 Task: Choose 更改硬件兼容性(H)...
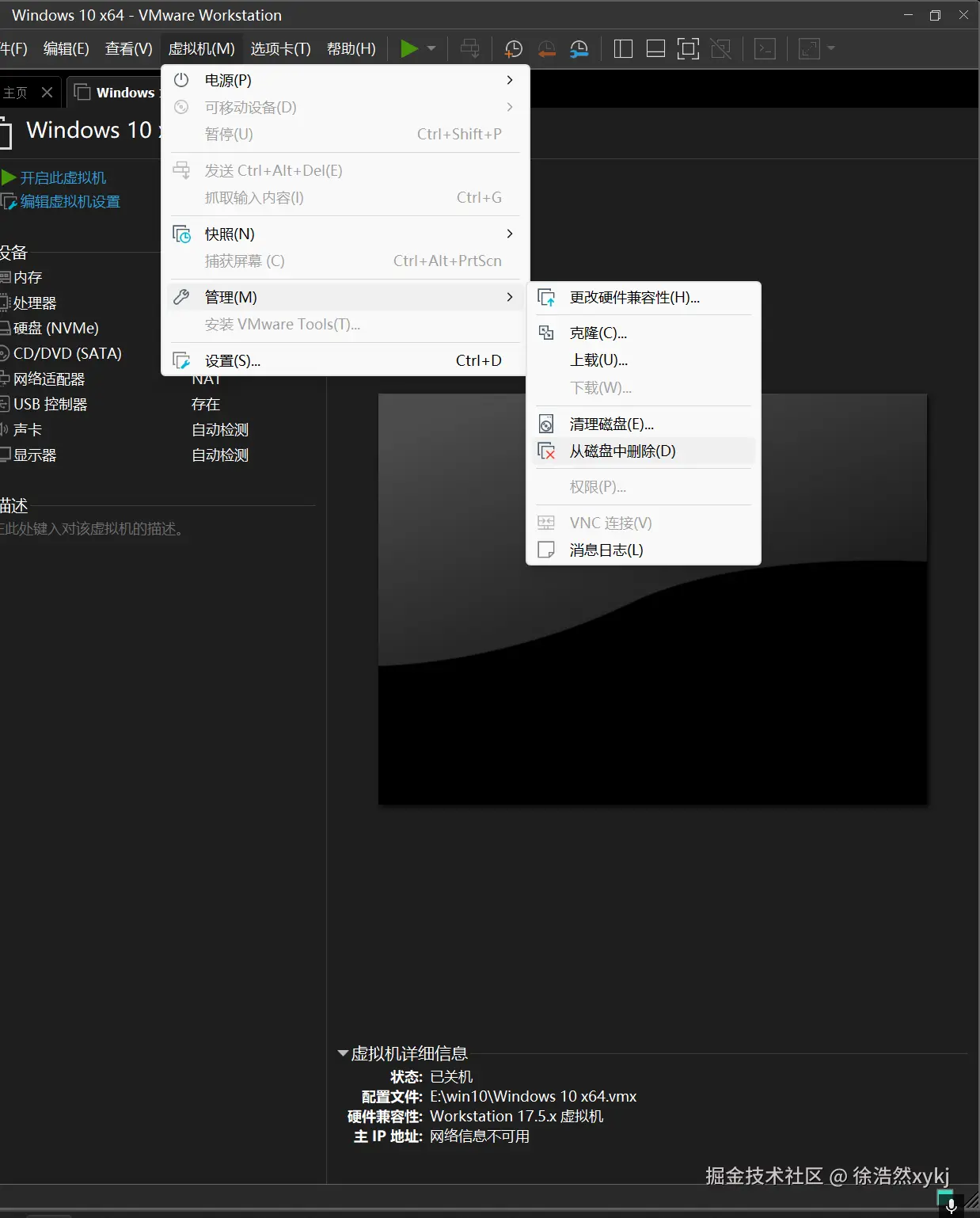644,298
